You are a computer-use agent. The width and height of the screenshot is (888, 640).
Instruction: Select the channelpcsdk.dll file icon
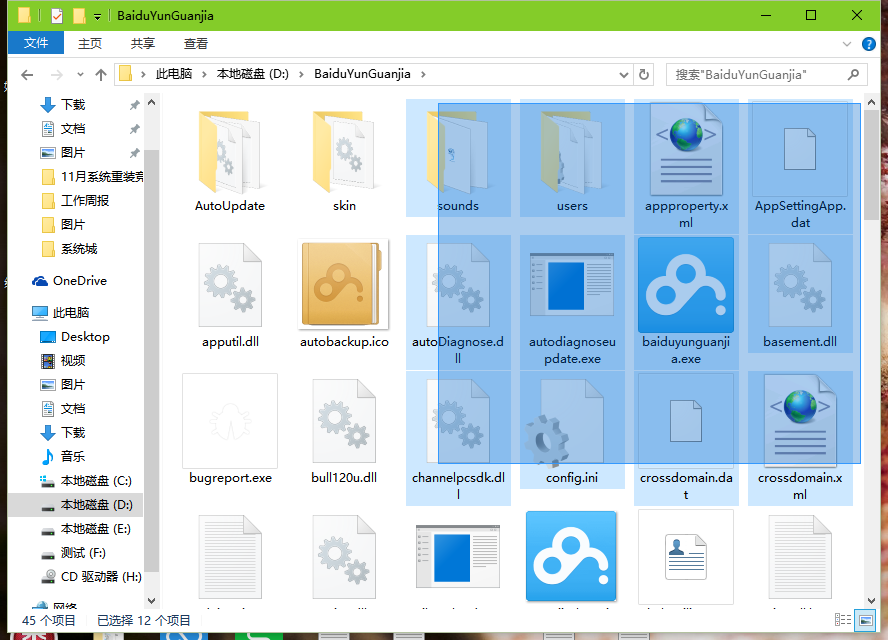click(x=458, y=421)
